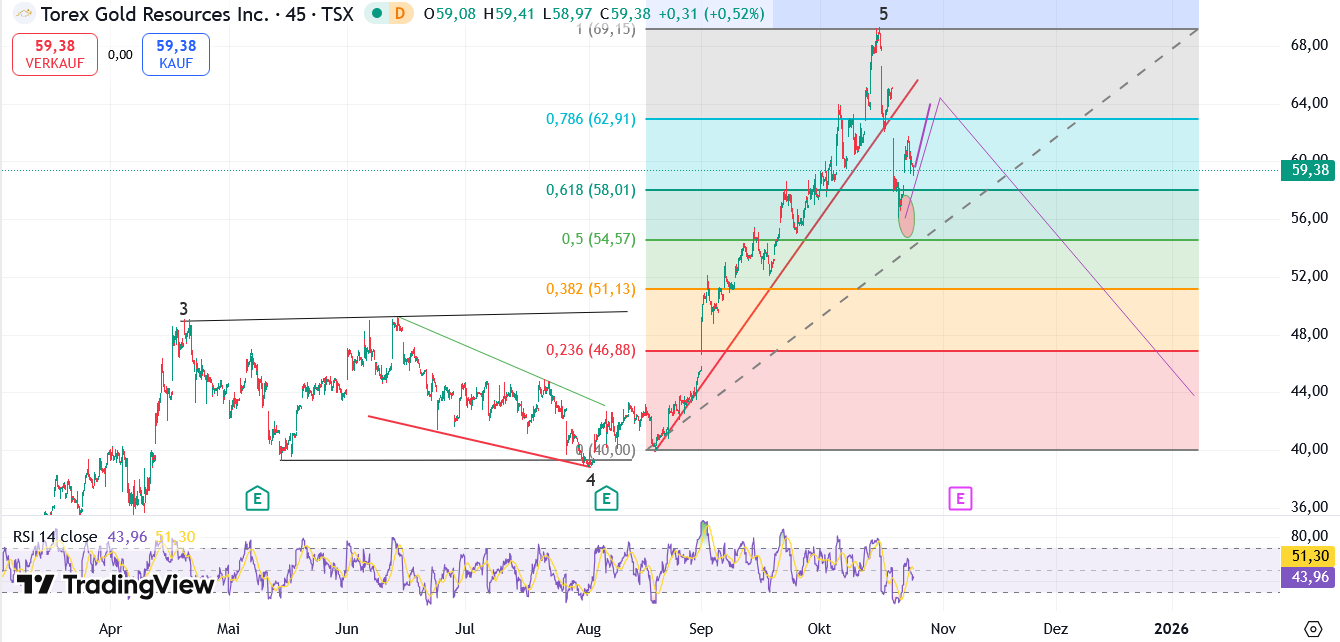Image resolution: width=1340 pixels, height=642 pixels.
Task: Click the Jul label on time axis
Action: coord(464,629)
